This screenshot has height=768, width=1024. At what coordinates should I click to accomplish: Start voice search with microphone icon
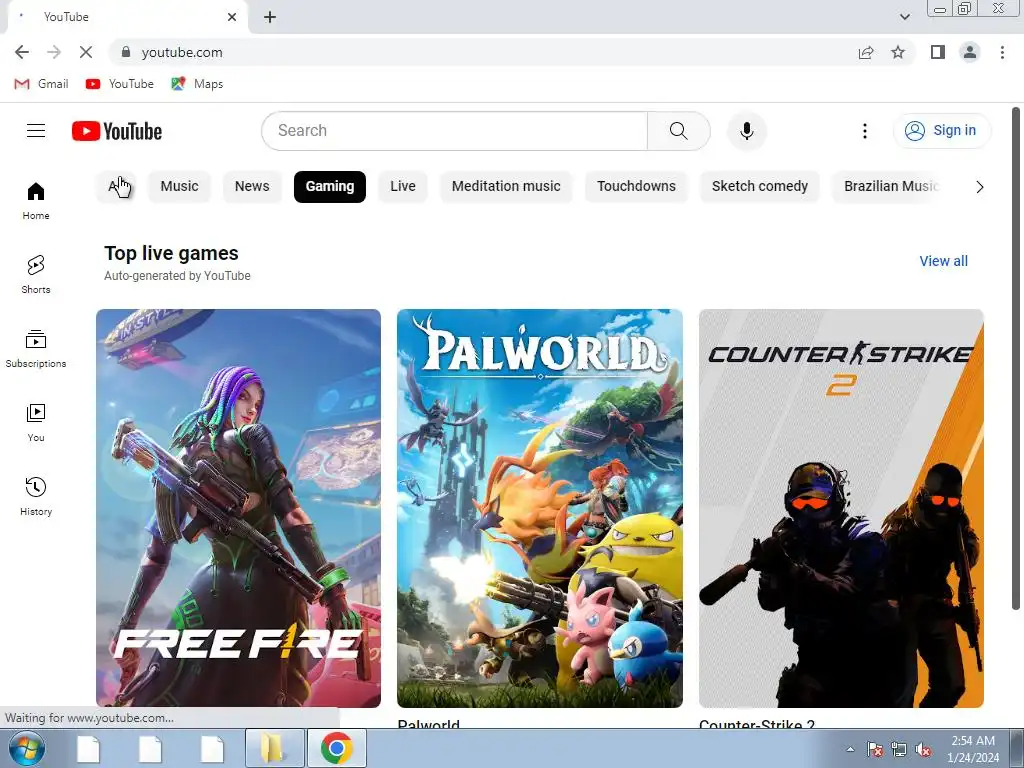[x=746, y=131]
